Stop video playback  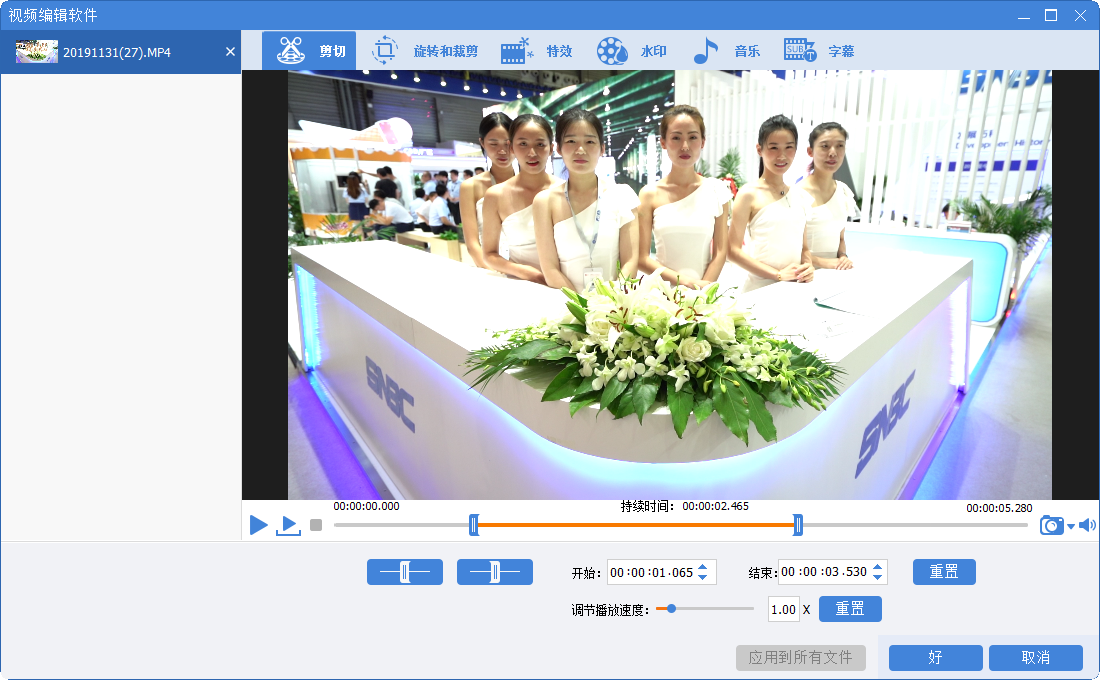click(316, 525)
